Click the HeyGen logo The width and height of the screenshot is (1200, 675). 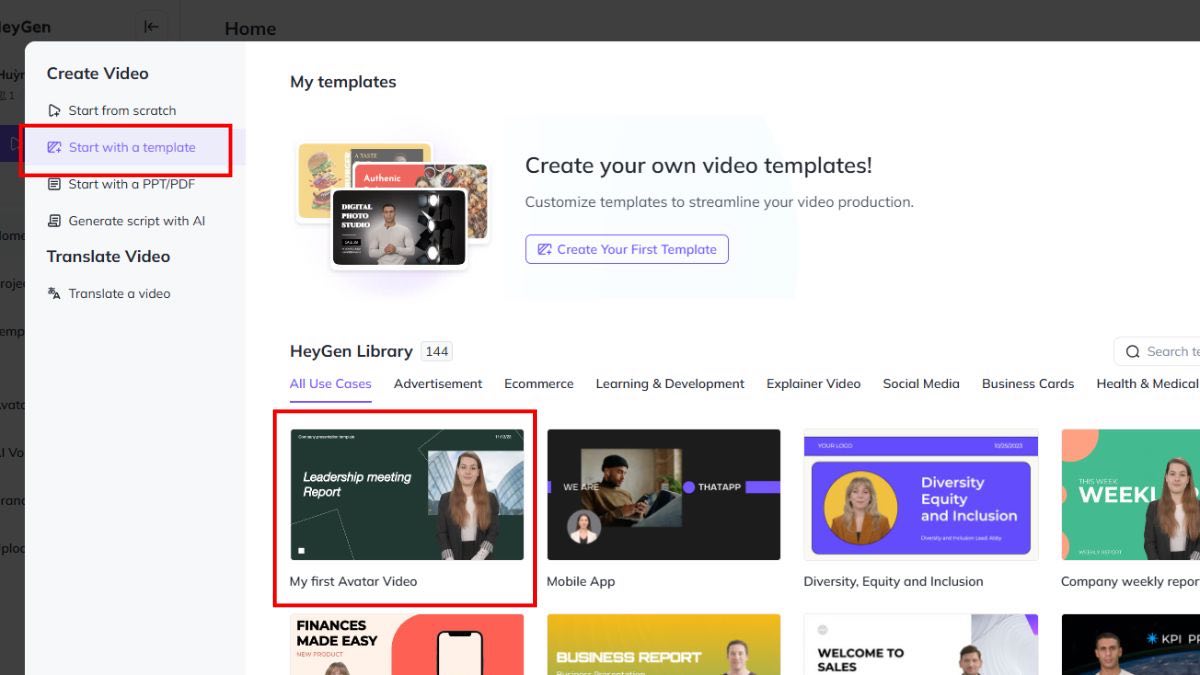click(25, 27)
